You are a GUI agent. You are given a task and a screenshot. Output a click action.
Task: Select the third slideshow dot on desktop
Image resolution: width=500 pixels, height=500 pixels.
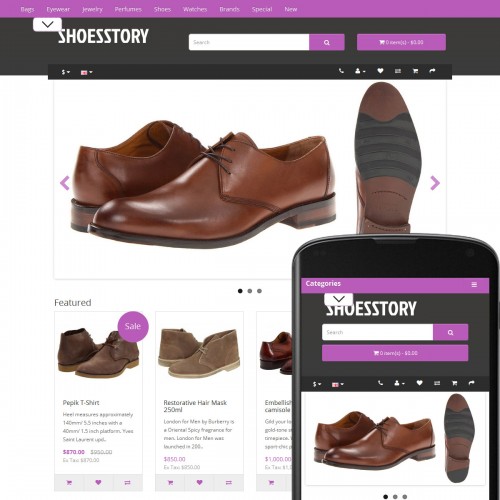pos(259,291)
